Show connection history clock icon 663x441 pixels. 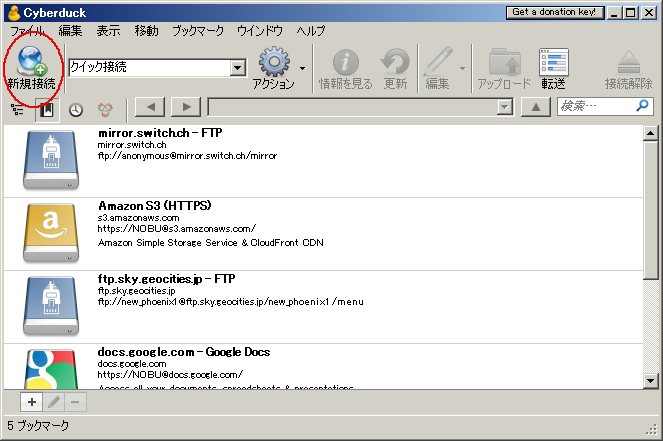tap(76, 110)
